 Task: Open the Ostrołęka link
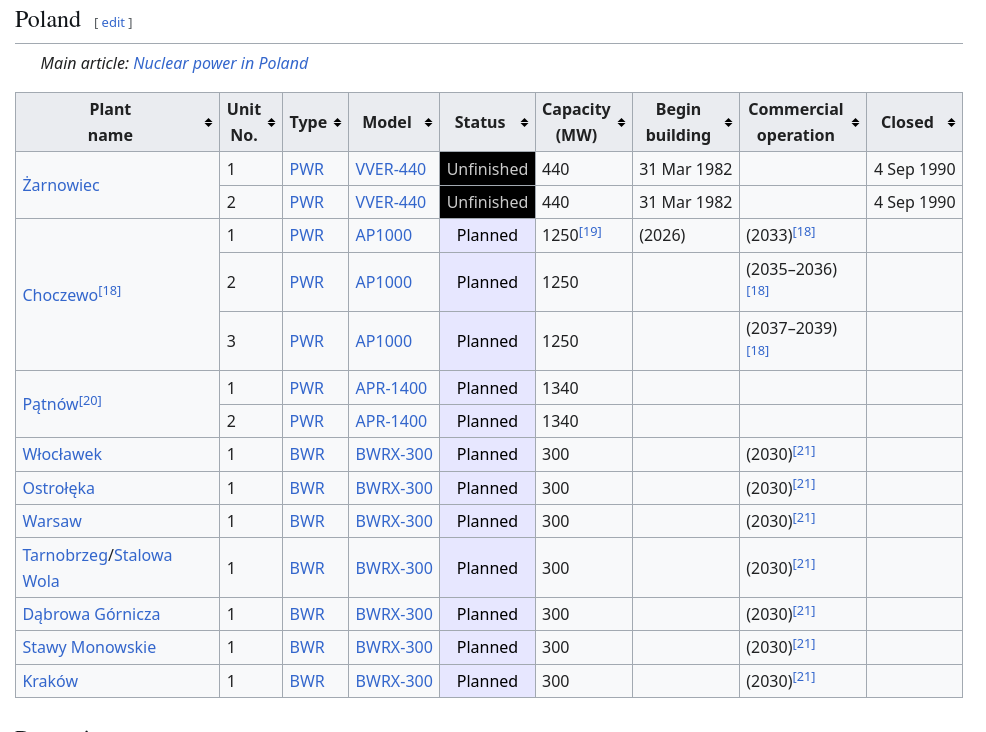(58, 489)
